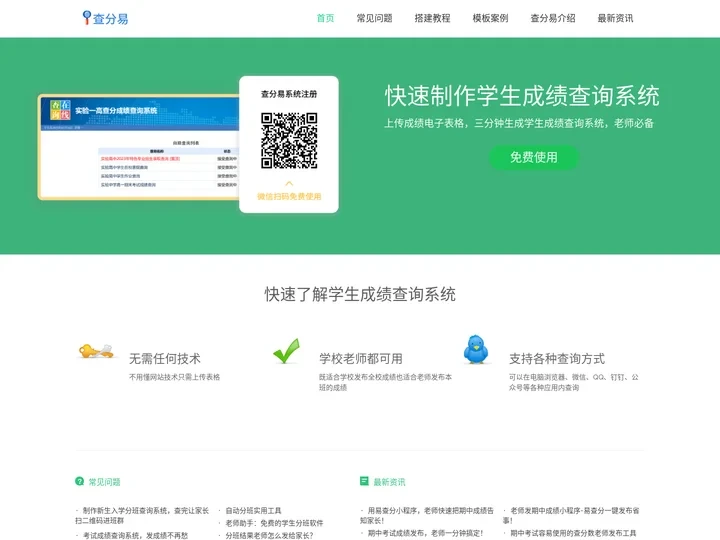Click the green checkmark icon
This screenshot has width=720, height=540.
click(286, 351)
